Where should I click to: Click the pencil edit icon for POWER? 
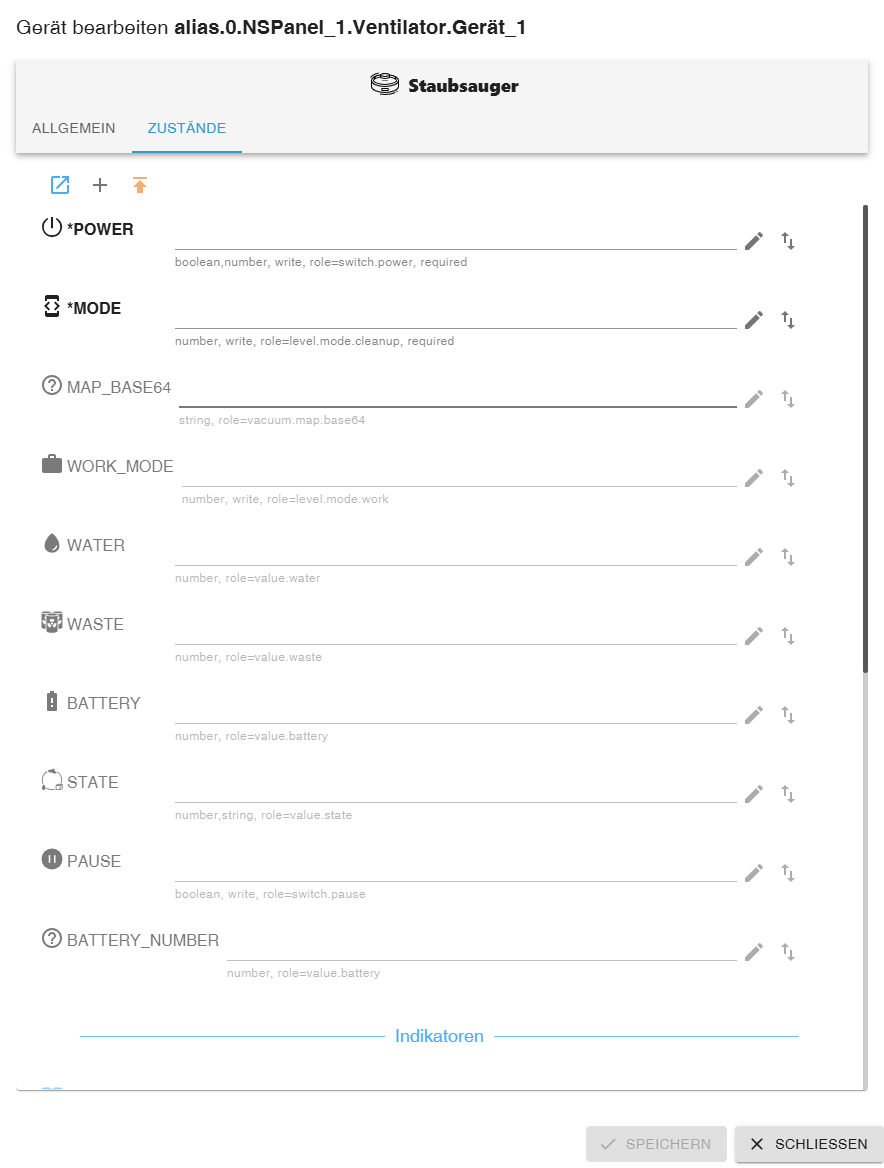[754, 241]
